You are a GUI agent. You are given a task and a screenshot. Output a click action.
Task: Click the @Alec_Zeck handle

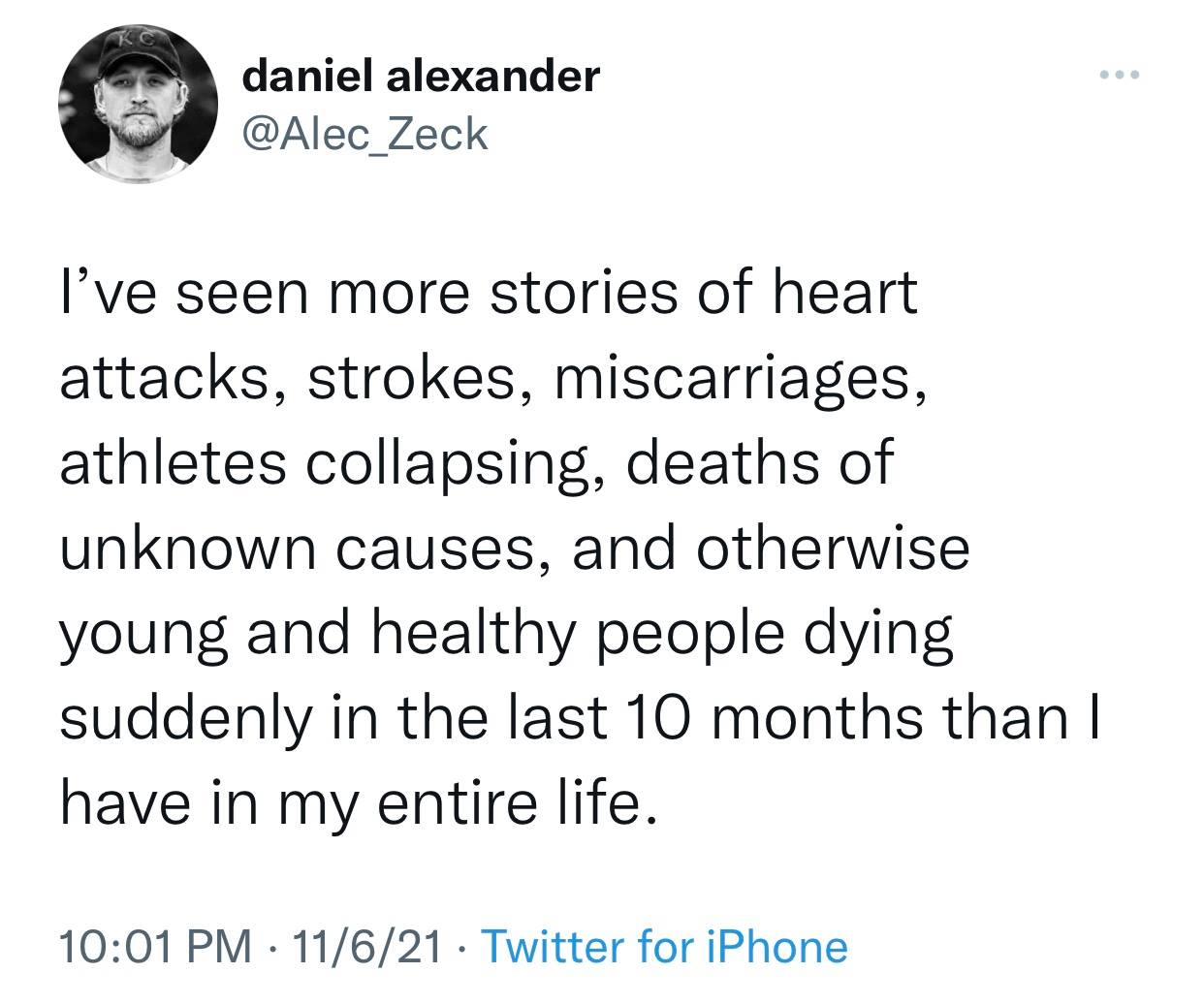pyautogui.click(x=364, y=134)
